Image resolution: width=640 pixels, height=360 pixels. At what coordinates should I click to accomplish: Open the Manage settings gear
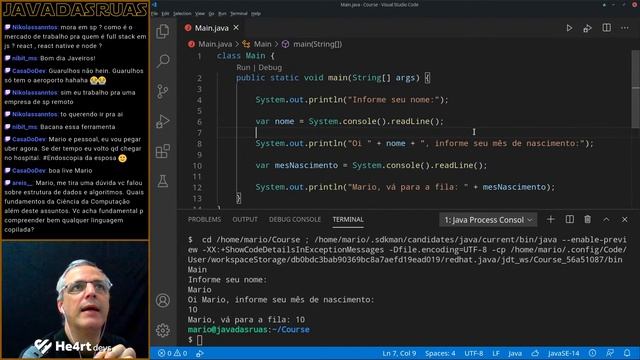(163, 330)
